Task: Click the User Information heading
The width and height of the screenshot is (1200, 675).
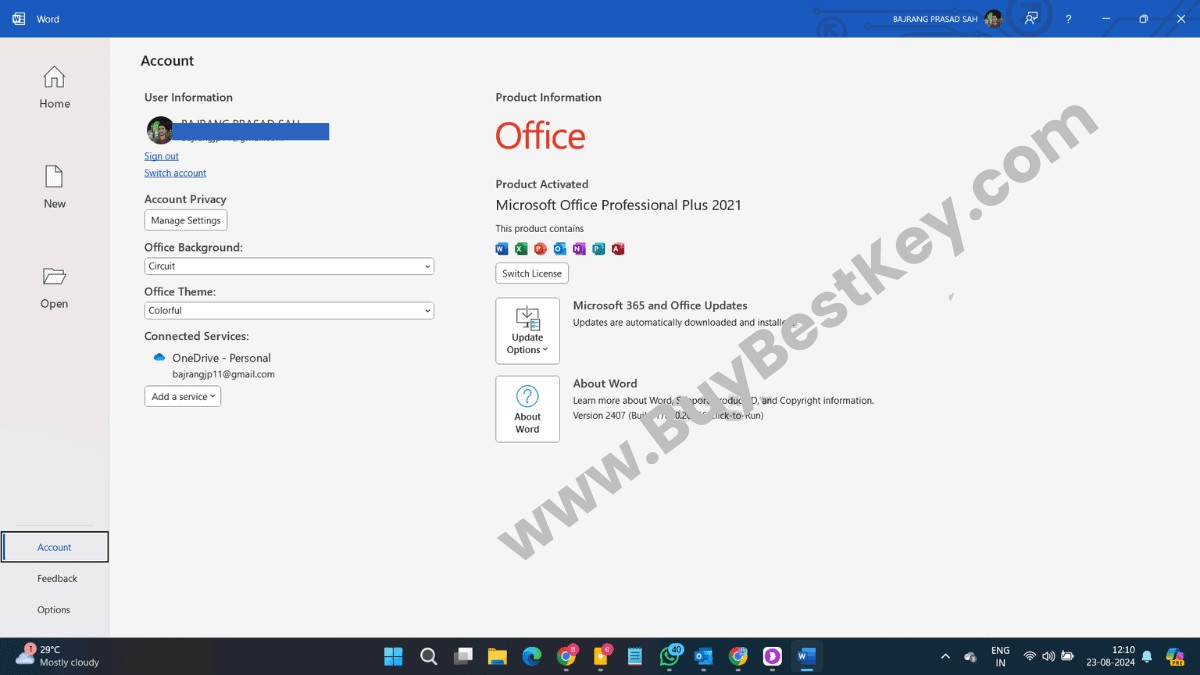Action: click(188, 97)
